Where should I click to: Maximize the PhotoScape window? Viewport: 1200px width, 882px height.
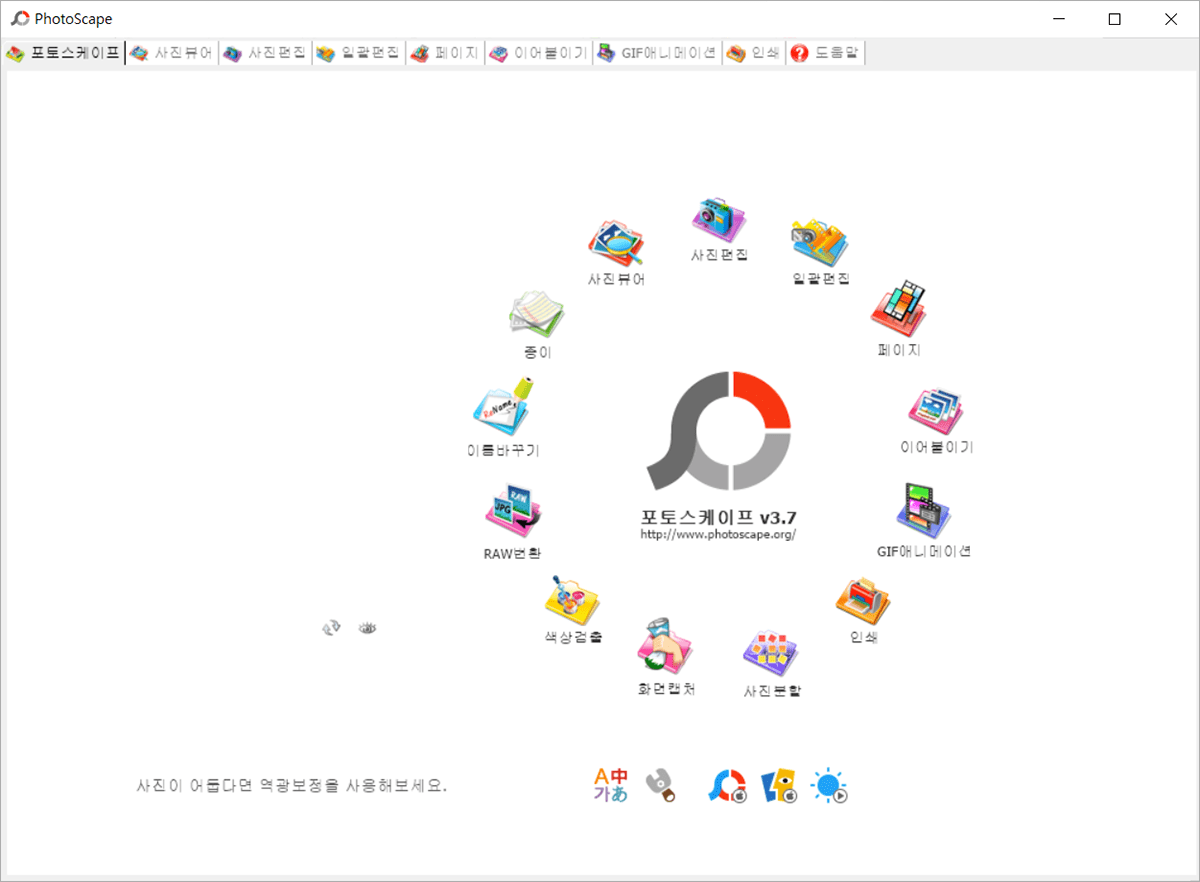(1115, 19)
